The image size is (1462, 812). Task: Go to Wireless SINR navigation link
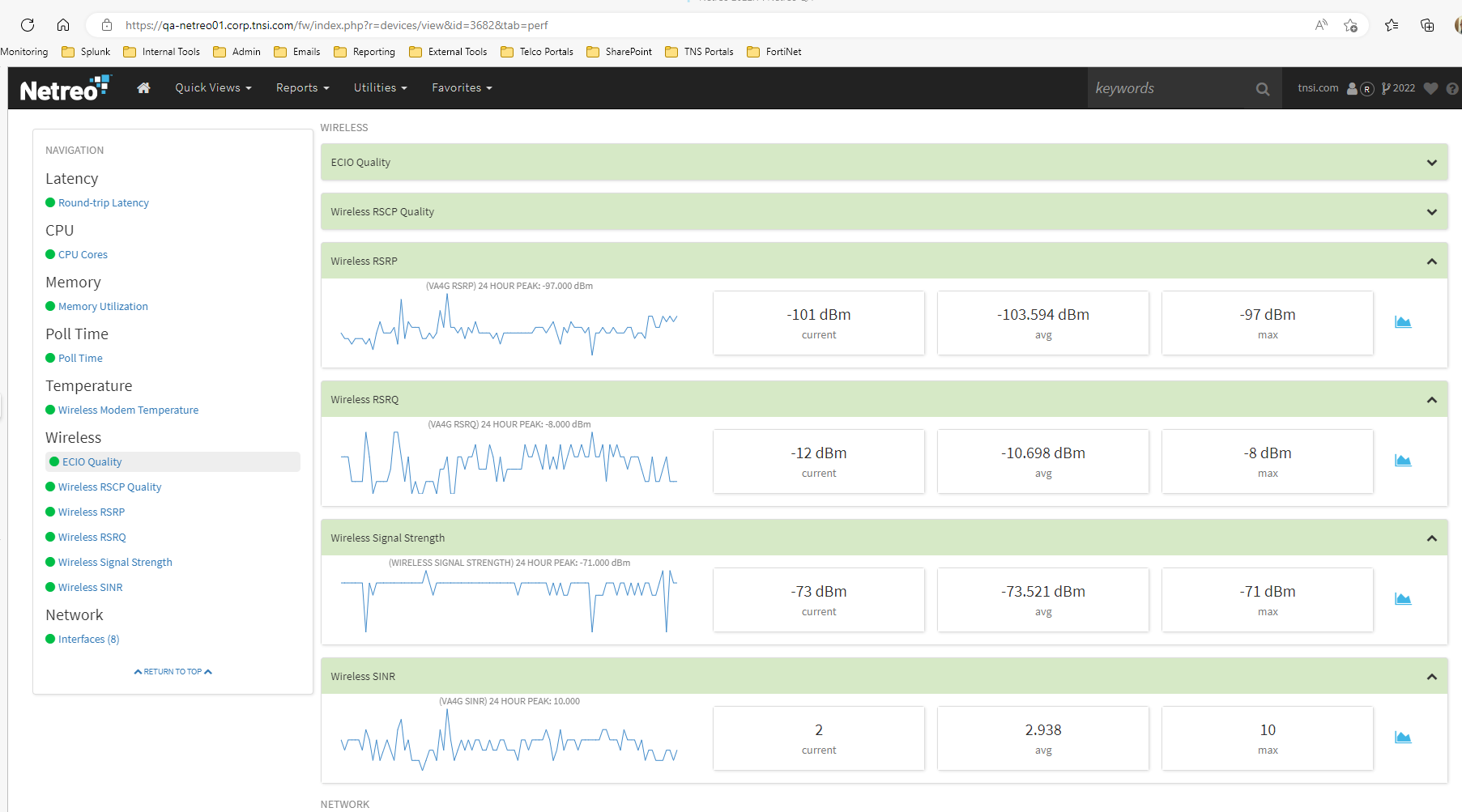pyautogui.click(x=90, y=588)
